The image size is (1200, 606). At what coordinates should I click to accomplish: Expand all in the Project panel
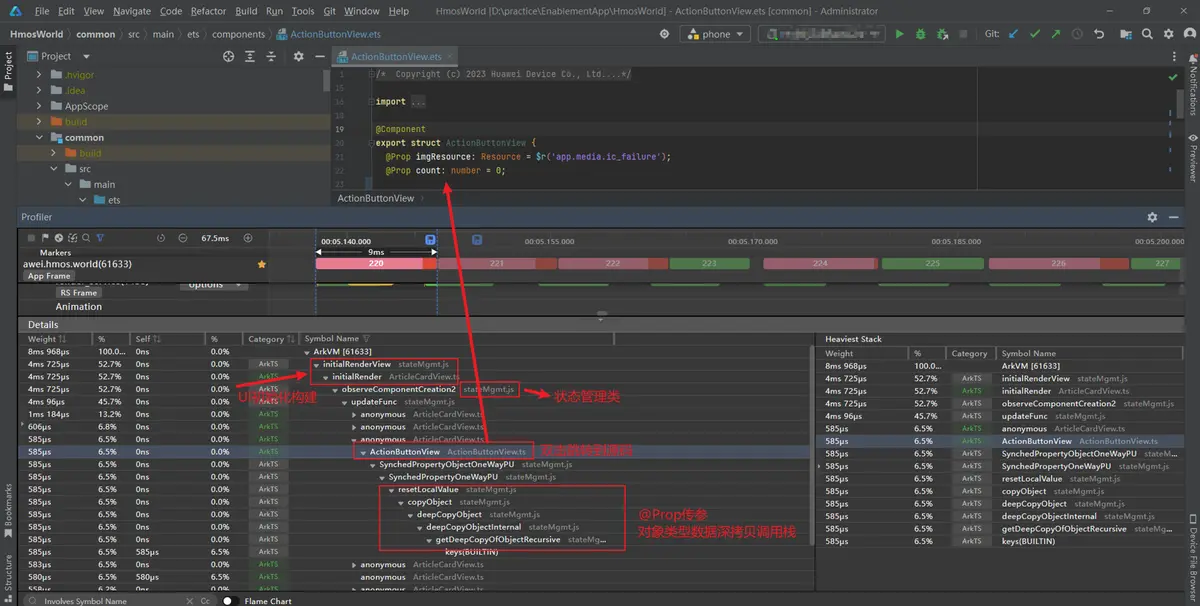tap(250, 56)
